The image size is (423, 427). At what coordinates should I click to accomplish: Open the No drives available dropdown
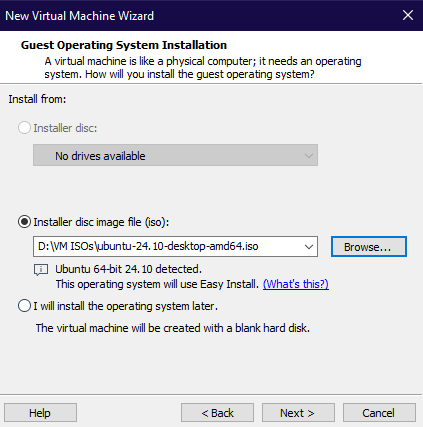175,155
